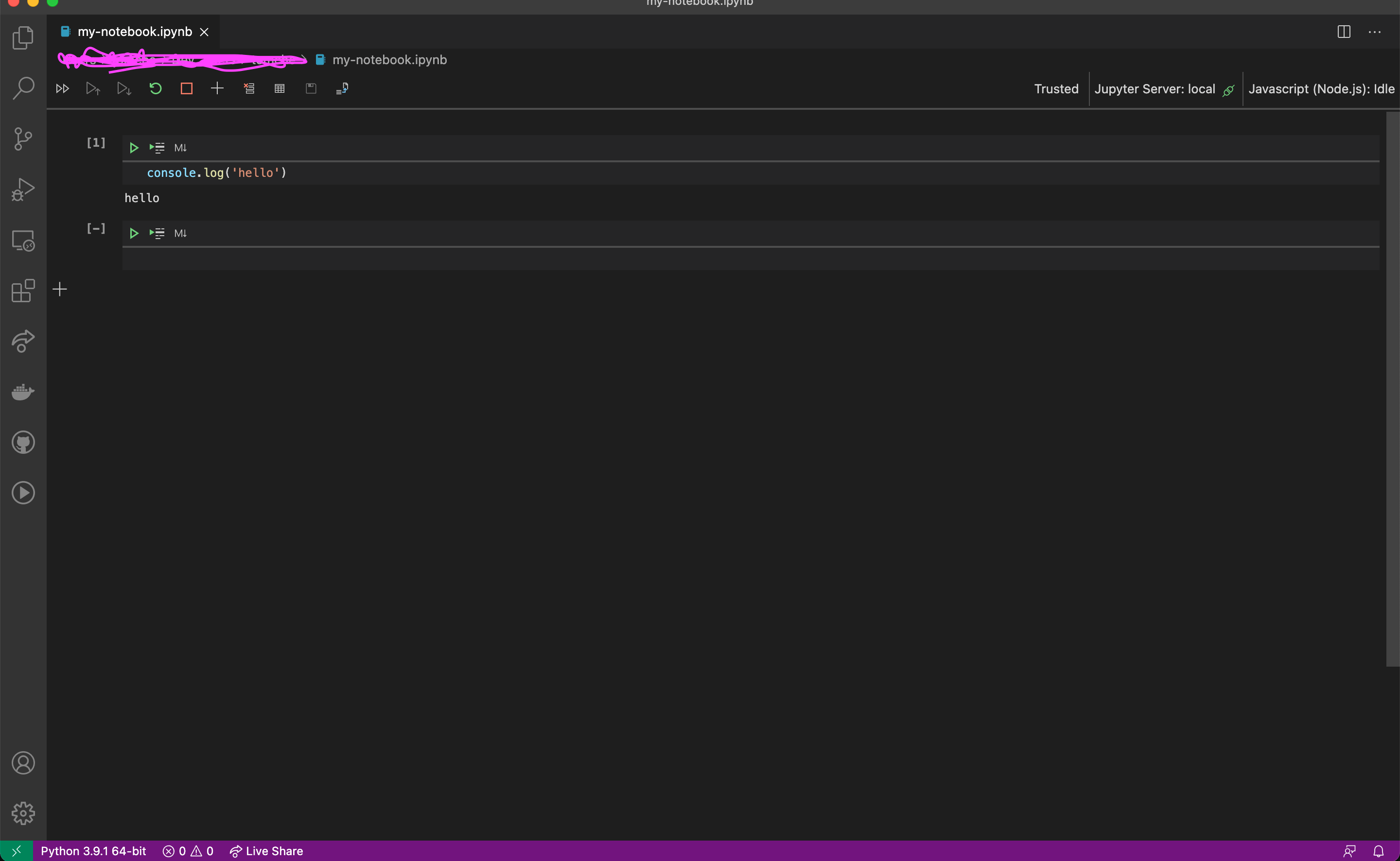Image resolution: width=1400 pixels, height=861 pixels.
Task: Open the Docker extension sidebar icon
Action: [x=23, y=392]
